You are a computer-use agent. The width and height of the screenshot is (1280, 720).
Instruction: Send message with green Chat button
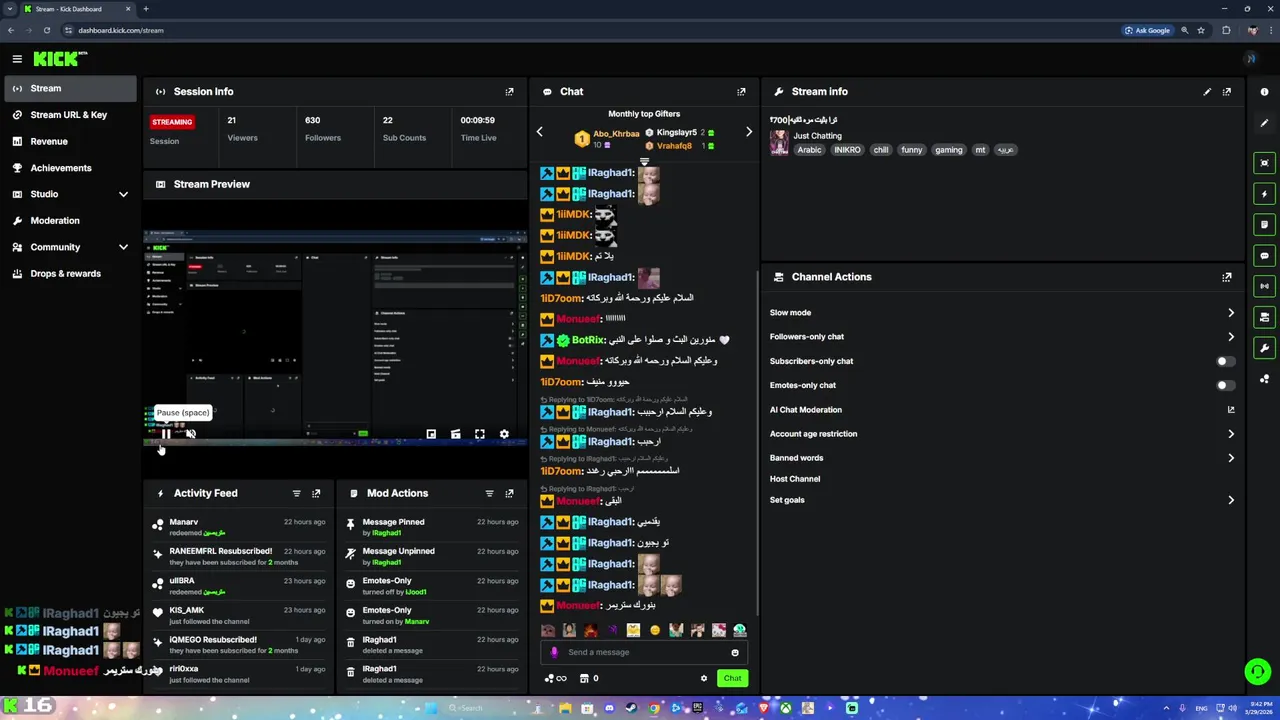tap(733, 679)
